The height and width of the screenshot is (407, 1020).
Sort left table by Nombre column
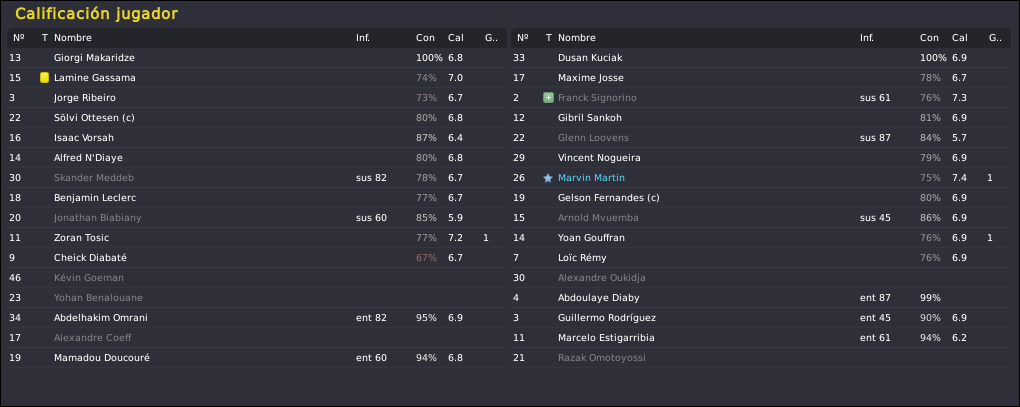tap(73, 38)
